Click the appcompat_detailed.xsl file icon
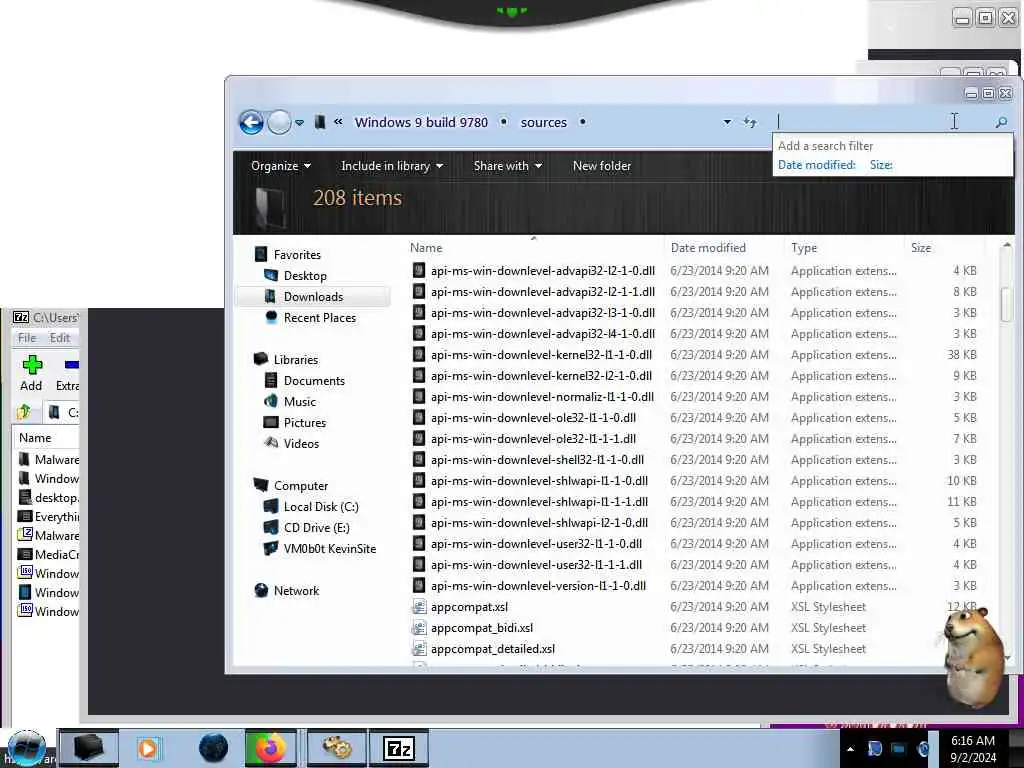The image size is (1024, 768). pyautogui.click(x=419, y=648)
